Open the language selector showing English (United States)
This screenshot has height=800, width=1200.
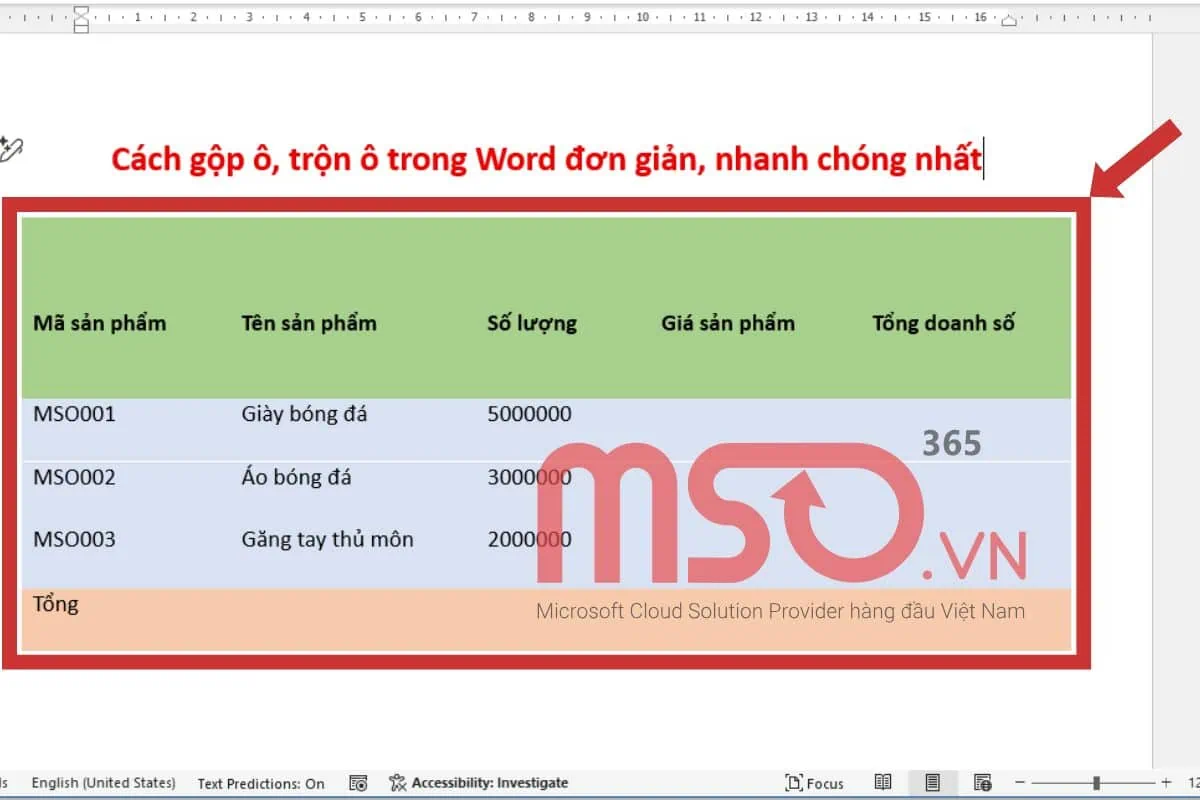(x=103, y=783)
